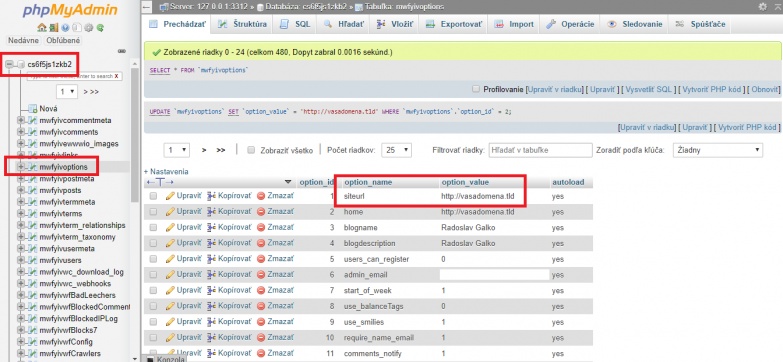
Task: Open the phpMyAdmin documentation help icon
Action: click(x=65, y=27)
